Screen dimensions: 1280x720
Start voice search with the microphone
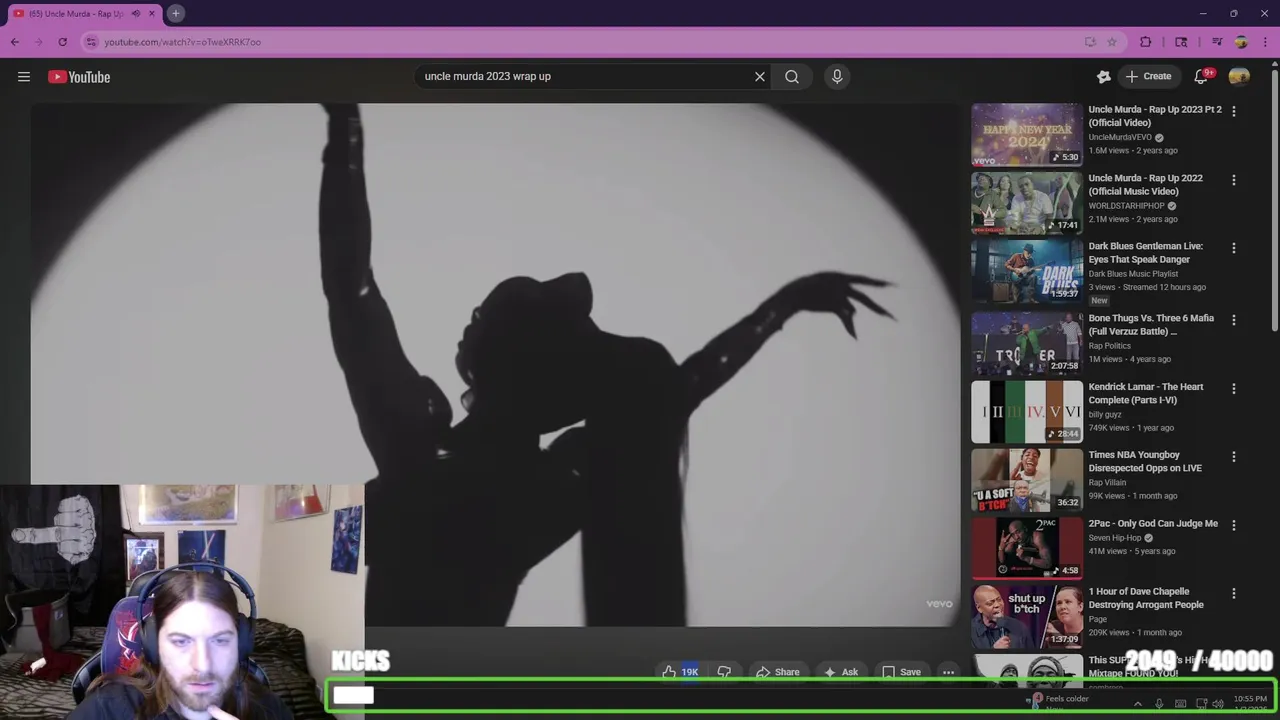pos(837,76)
